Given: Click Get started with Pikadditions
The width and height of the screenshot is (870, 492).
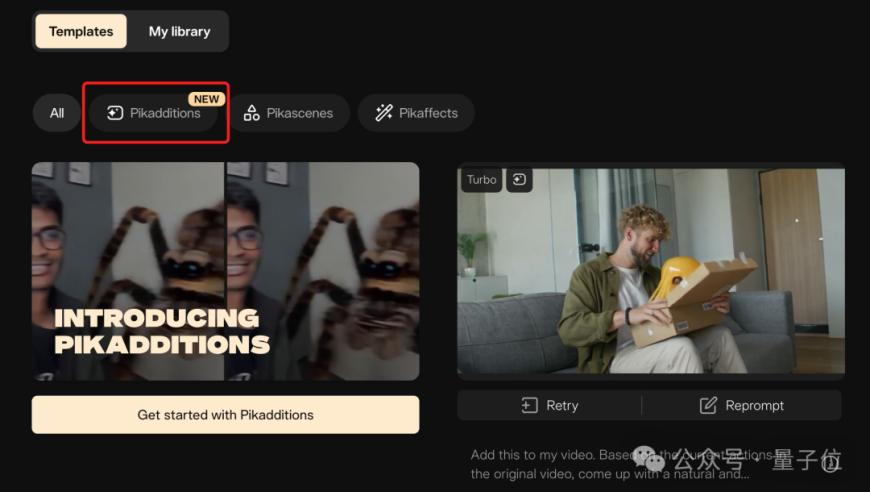Looking at the screenshot, I should pos(225,415).
